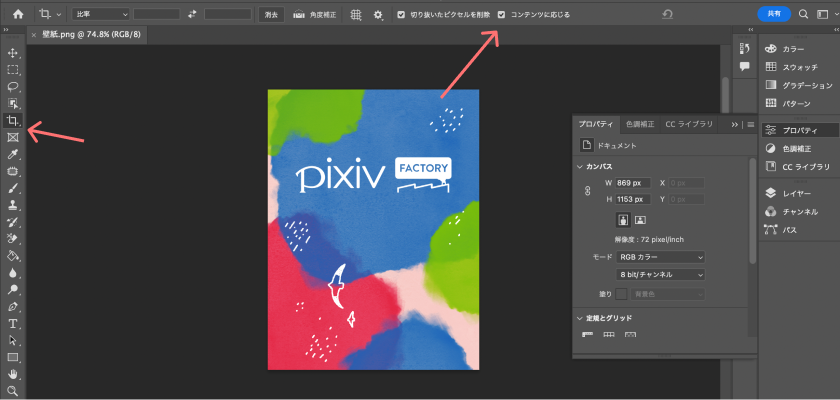Click the canvas width W field
The width and height of the screenshot is (840, 400).
633,183
